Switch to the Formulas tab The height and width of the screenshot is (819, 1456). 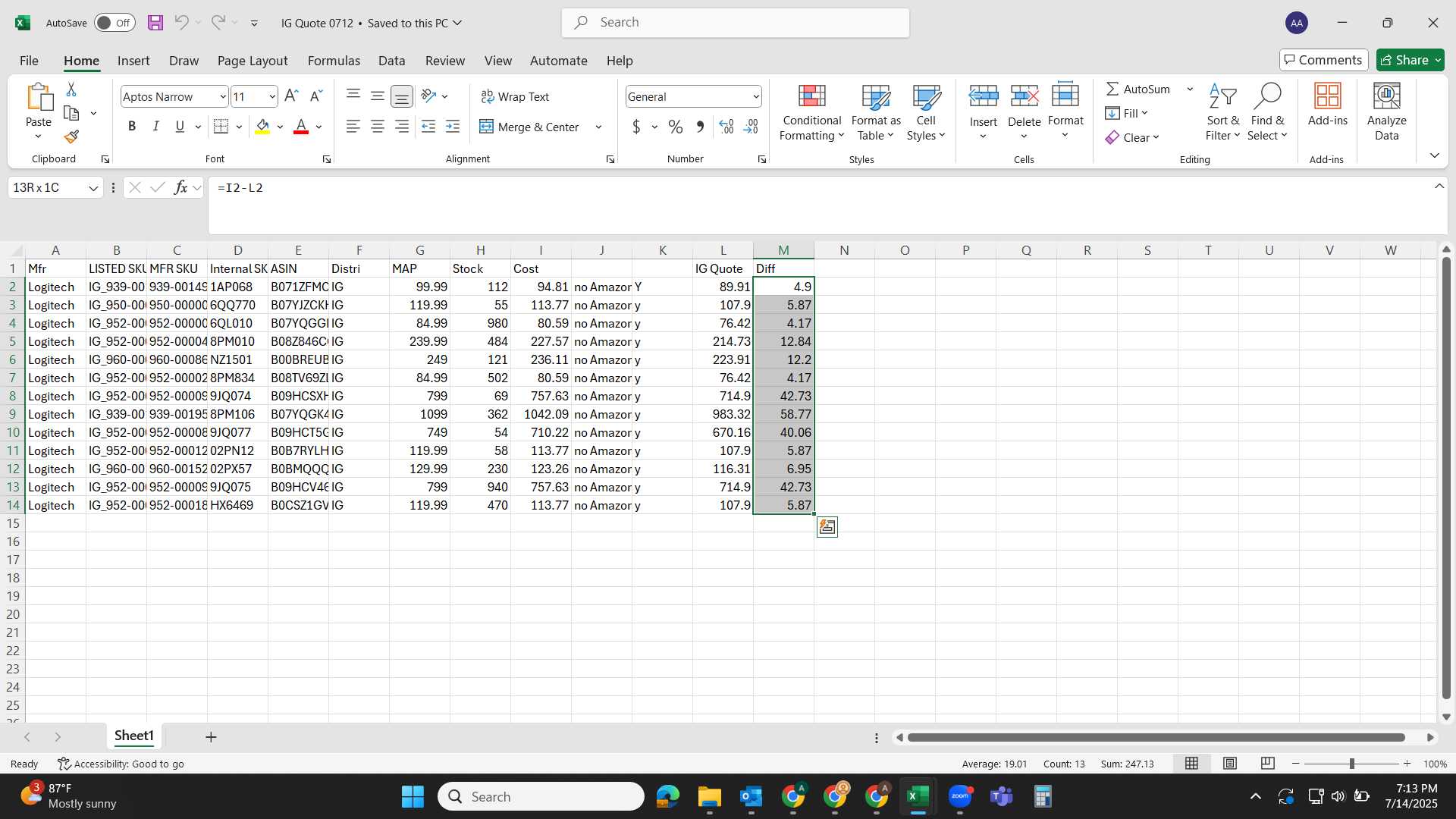334,61
